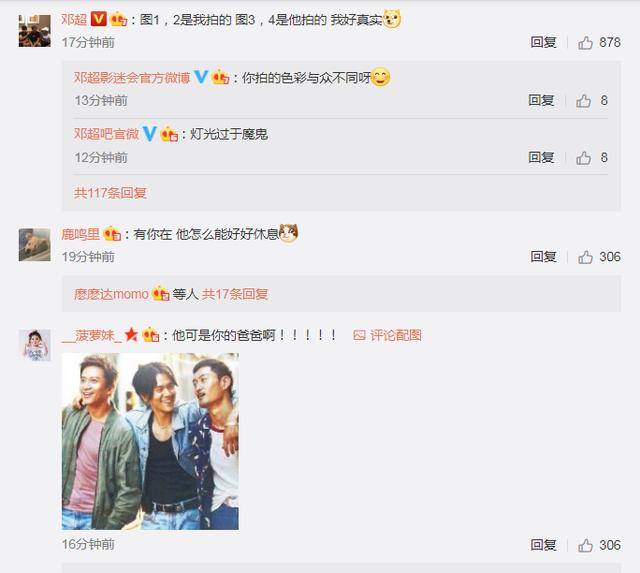Open 邓超's profile avatar
Screen dimensions: 640x573
35,31
